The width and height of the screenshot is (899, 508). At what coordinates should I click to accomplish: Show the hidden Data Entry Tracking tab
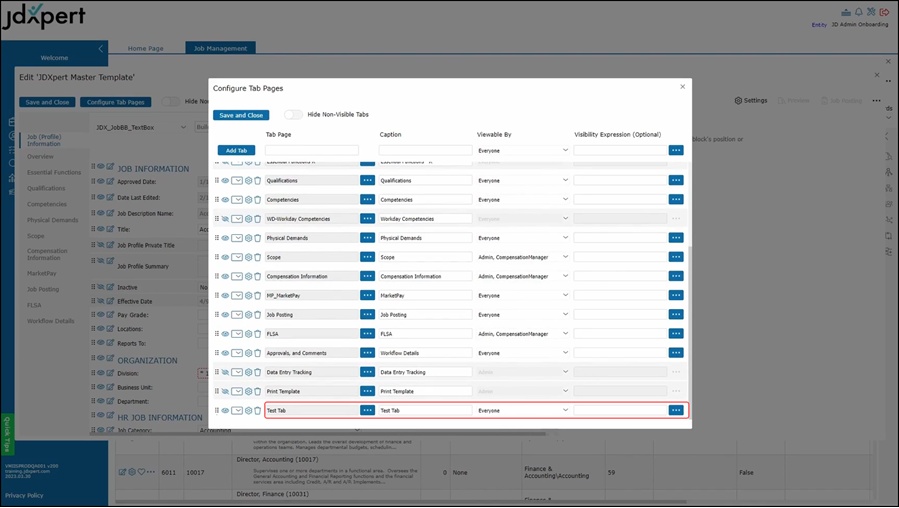pyautogui.click(x=226, y=372)
